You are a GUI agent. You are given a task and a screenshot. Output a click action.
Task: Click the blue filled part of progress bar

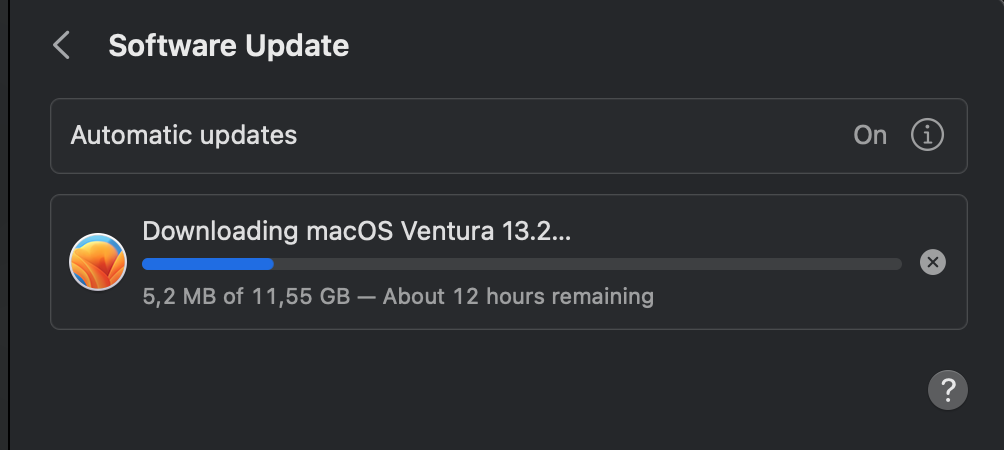pyautogui.click(x=207, y=264)
